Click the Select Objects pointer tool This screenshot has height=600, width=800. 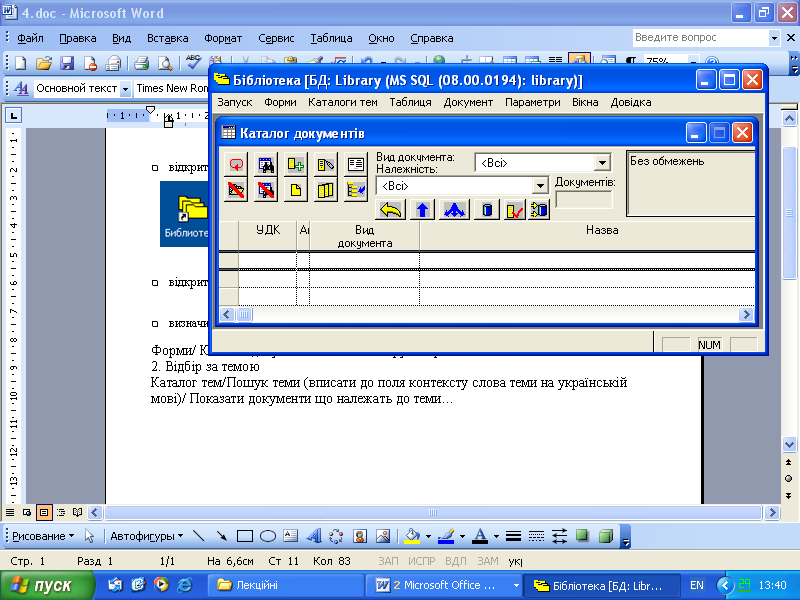coord(89,536)
